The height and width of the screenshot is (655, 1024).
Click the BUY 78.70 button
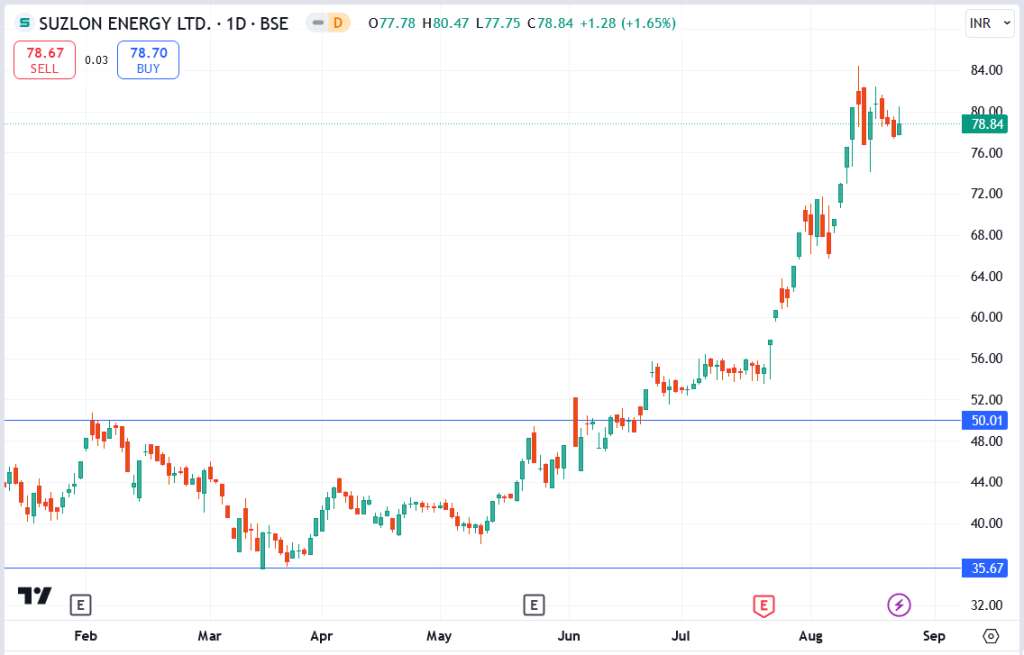148,59
